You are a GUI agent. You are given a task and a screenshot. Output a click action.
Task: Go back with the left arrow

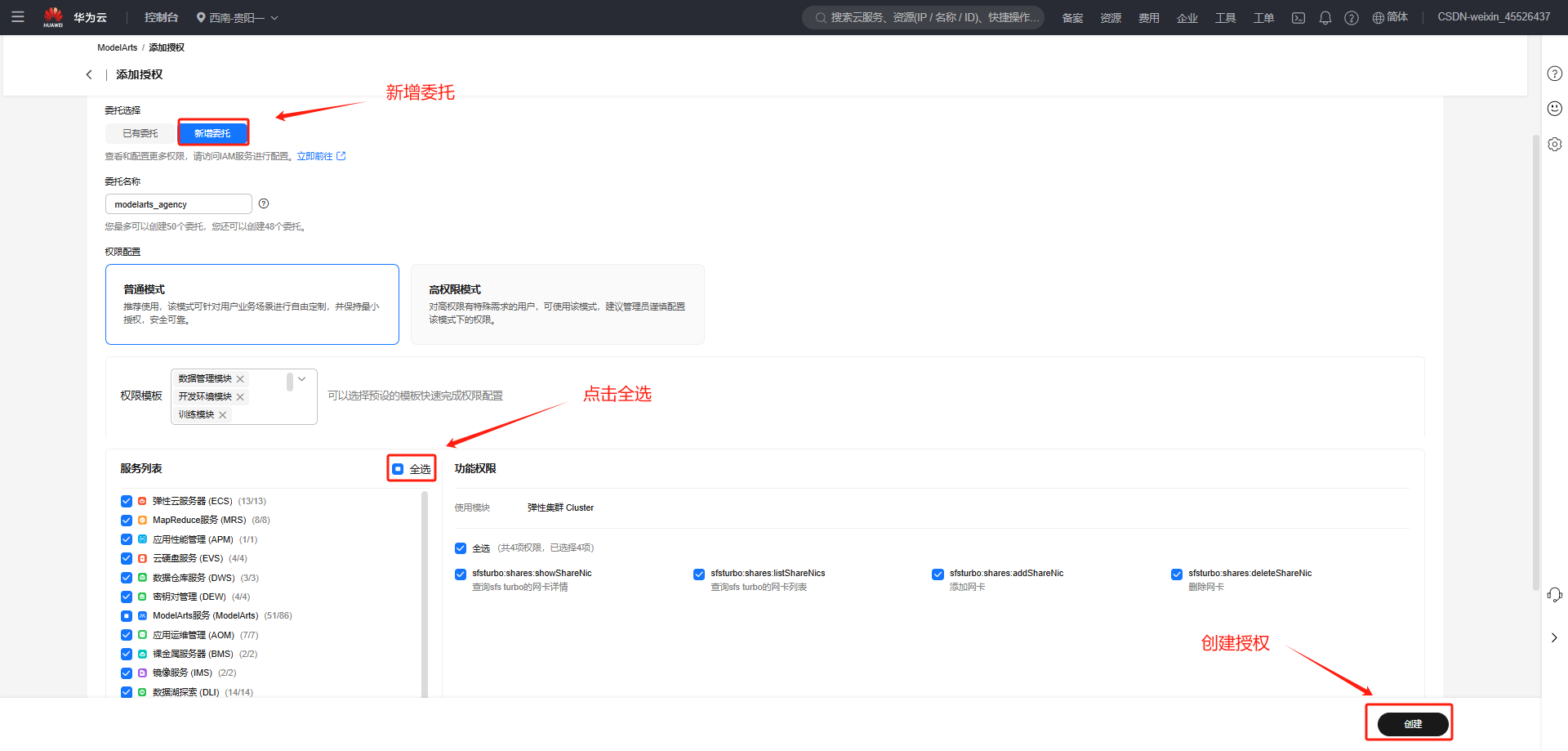tap(89, 74)
